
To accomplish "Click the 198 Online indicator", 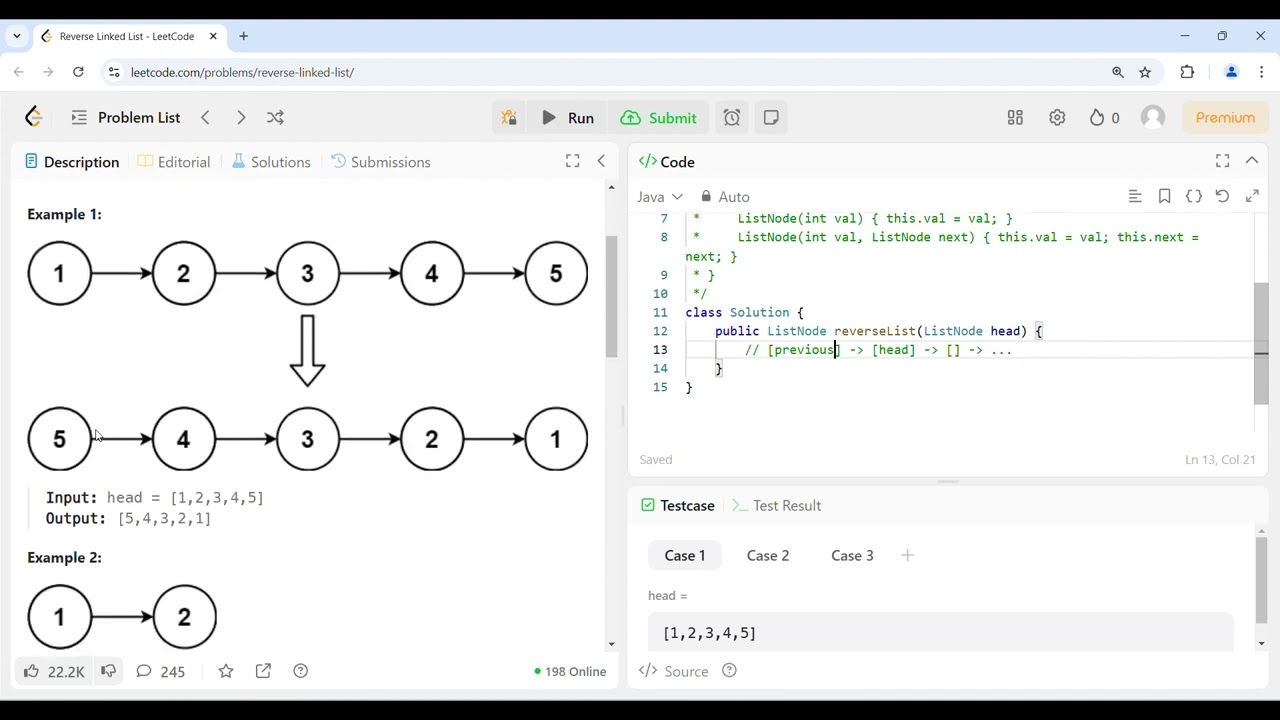I will point(570,671).
